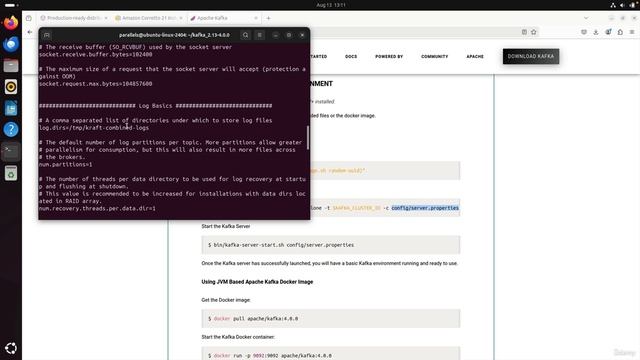The width and height of the screenshot is (640, 360).
Task: Open the volume icon in the top bar
Action: (622, 5)
